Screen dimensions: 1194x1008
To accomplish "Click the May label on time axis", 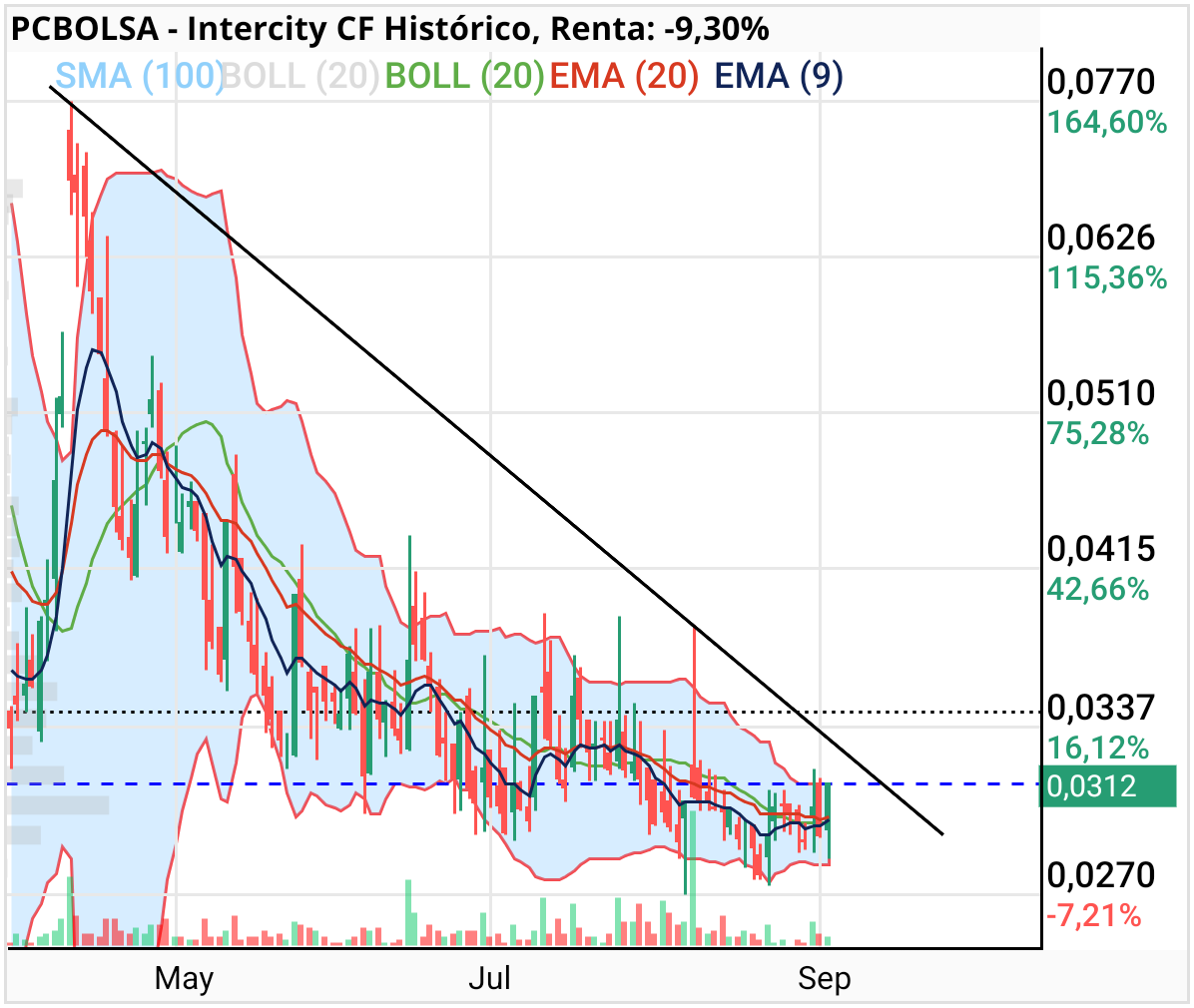I will click(x=184, y=979).
